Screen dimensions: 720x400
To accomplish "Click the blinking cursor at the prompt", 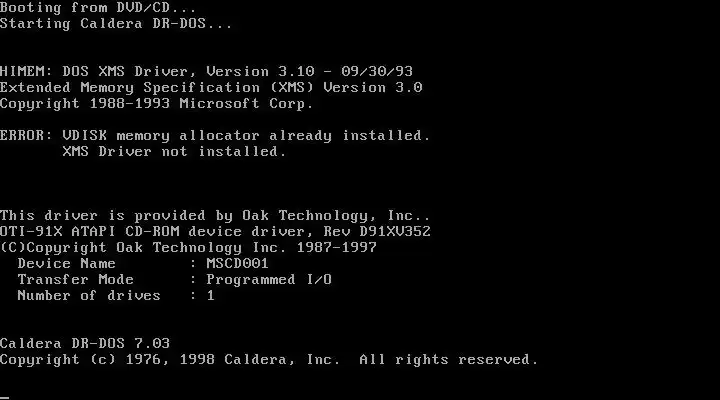I will coord(5,397).
